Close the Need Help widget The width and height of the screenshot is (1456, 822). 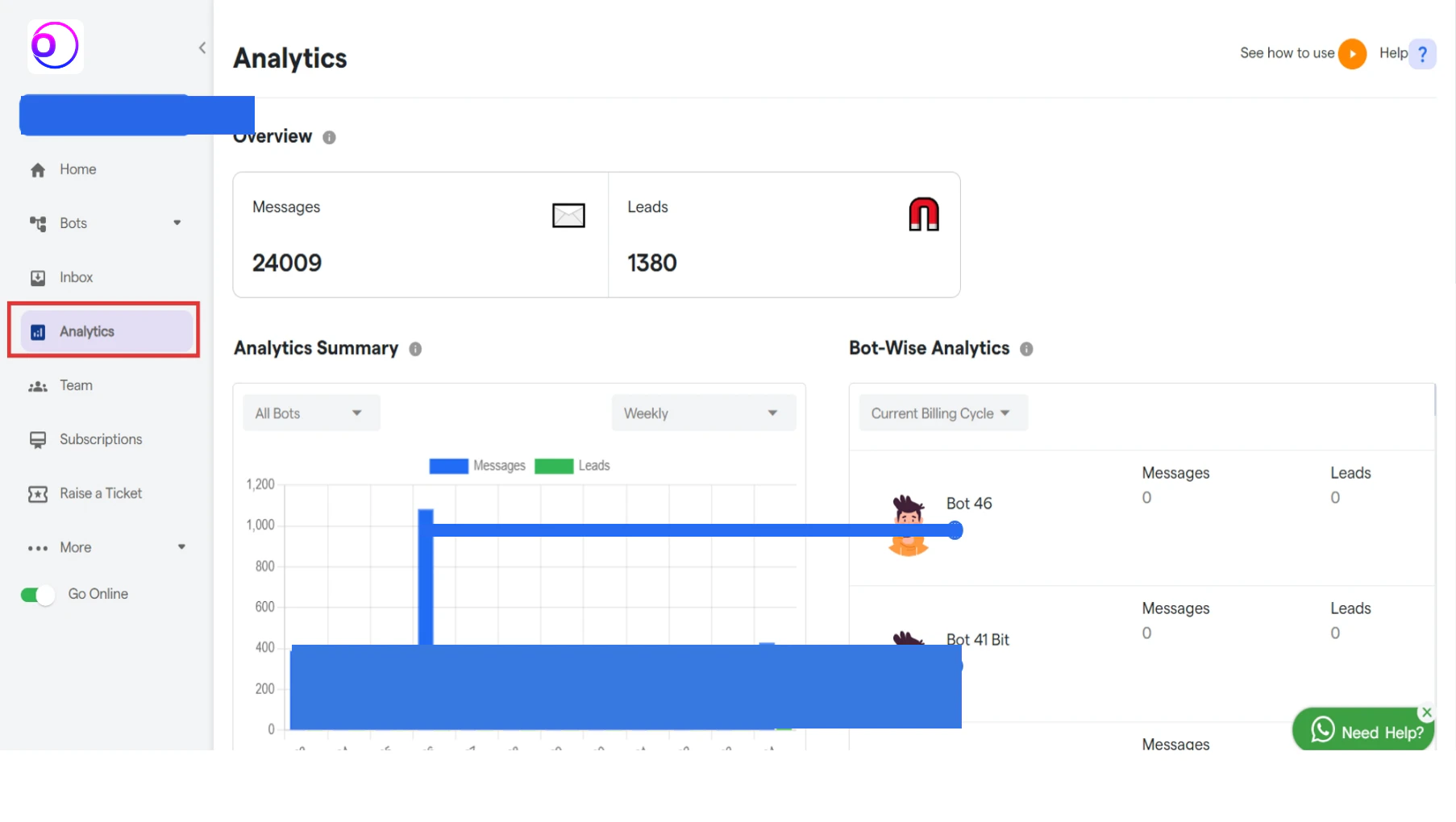[x=1427, y=712]
